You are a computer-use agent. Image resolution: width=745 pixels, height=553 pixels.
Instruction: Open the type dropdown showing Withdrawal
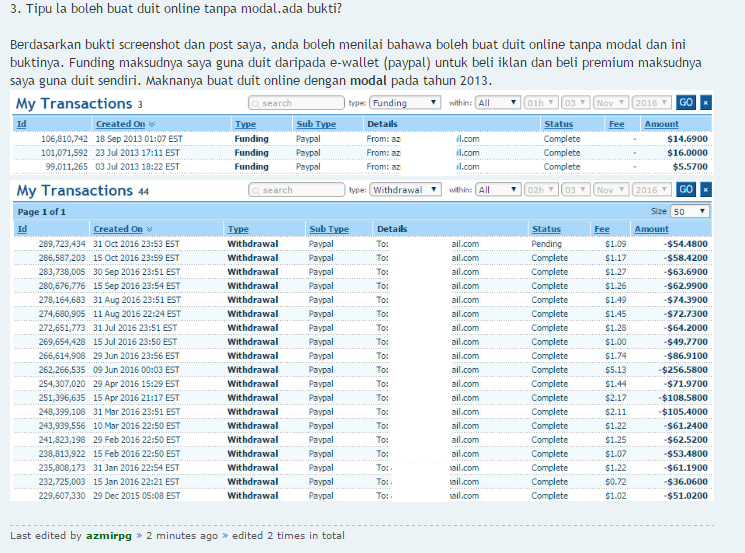pyautogui.click(x=405, y=190)
